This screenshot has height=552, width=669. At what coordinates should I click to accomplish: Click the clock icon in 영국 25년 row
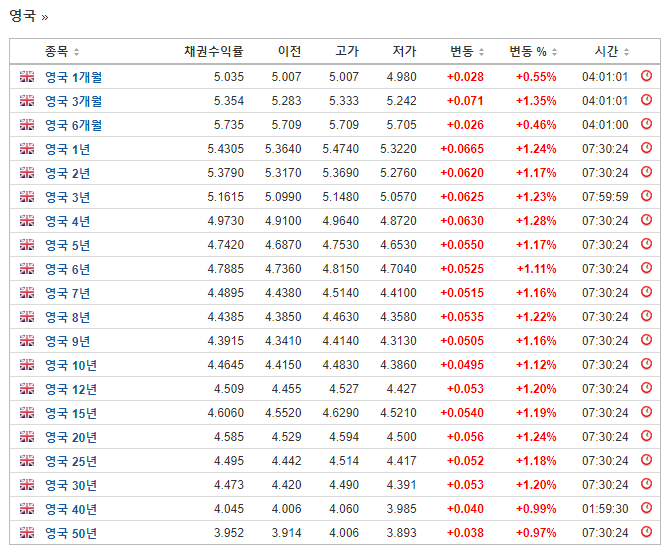tap(646, 460)
